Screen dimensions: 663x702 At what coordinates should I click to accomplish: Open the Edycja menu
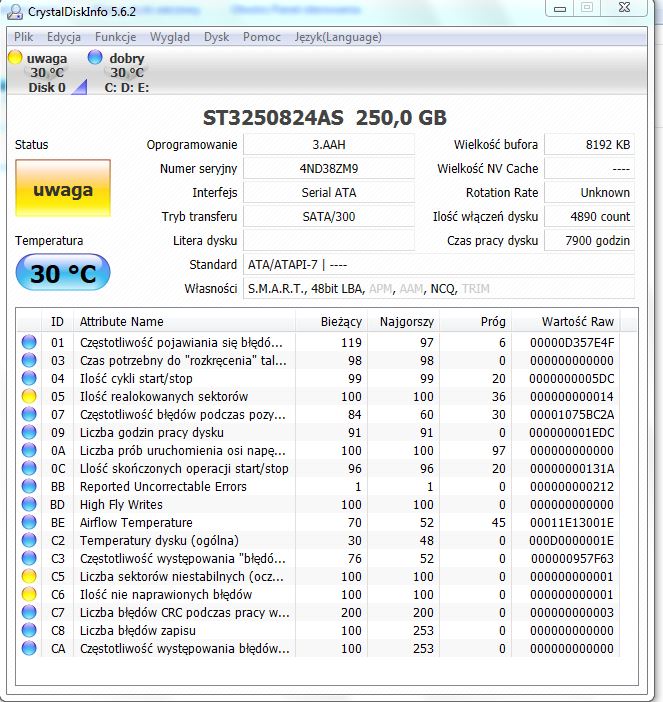pos(64,37)
